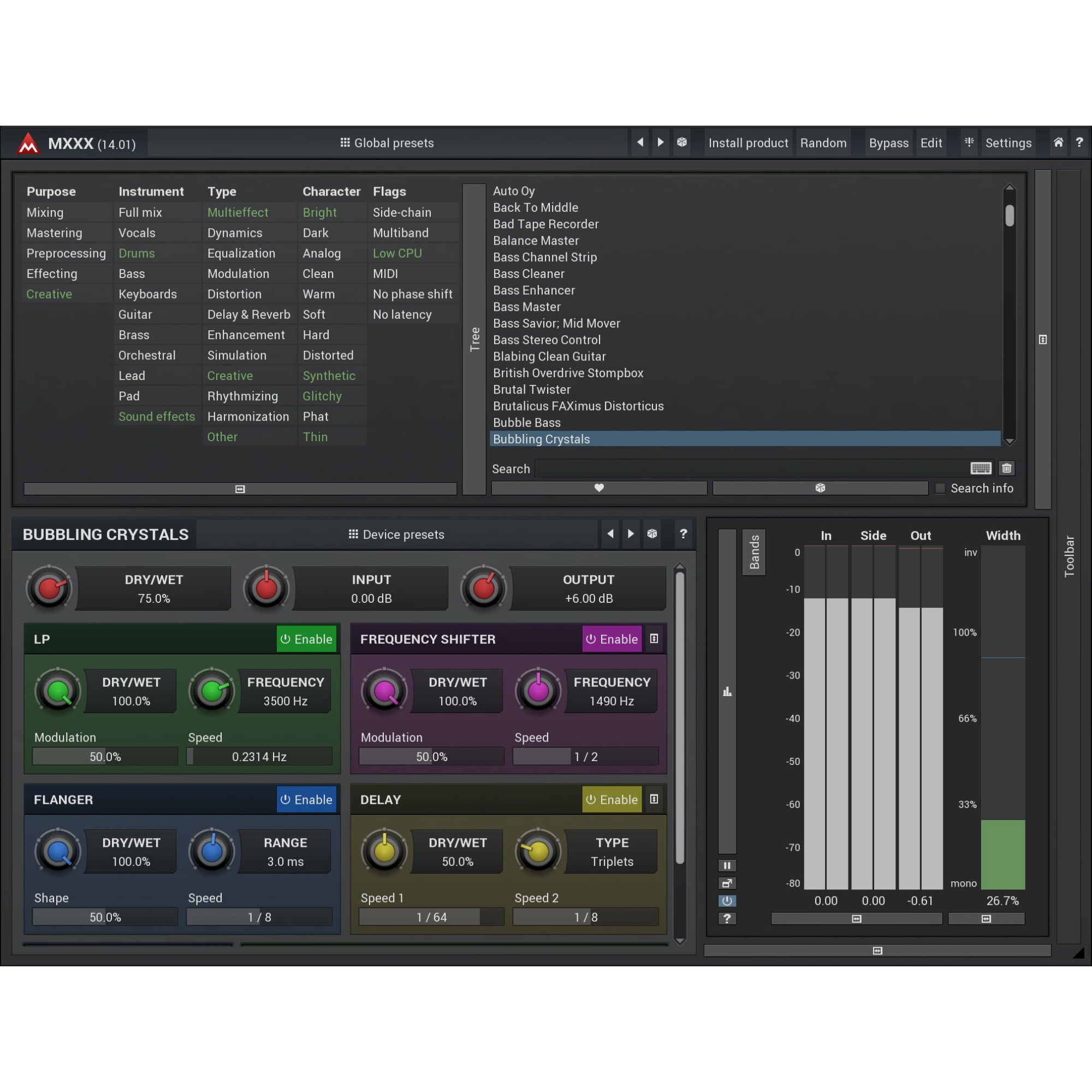
Task: Toggle LP Enable button
Action: point(306,639)
